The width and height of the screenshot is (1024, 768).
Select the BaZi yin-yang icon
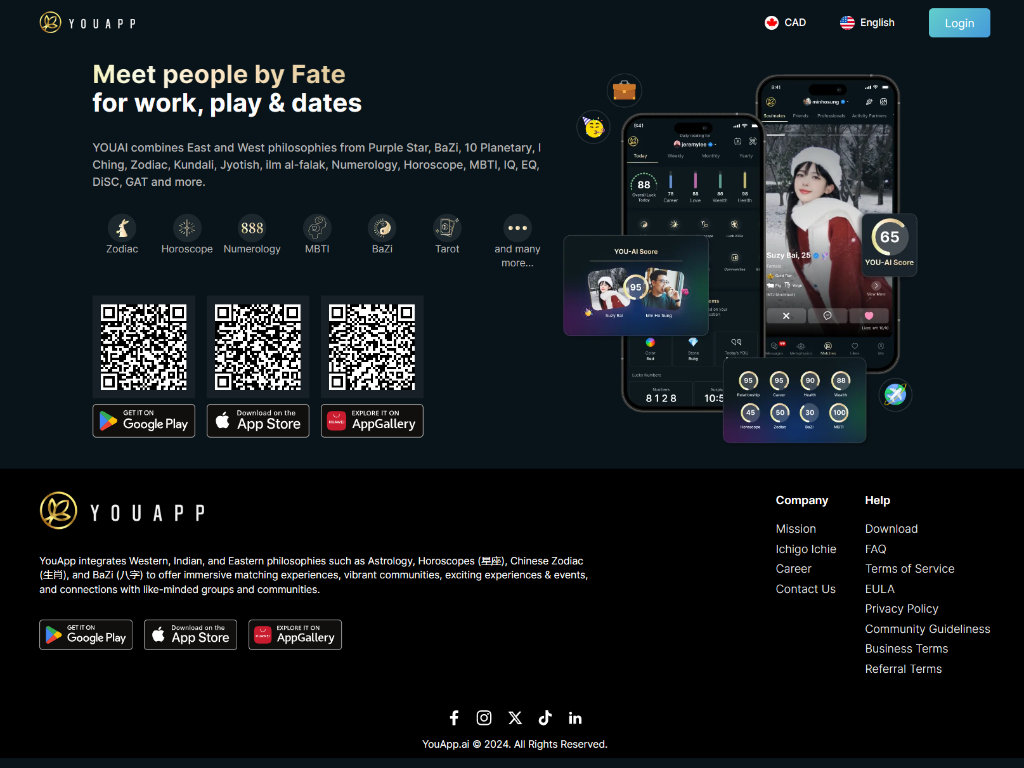tap(382, 228)
